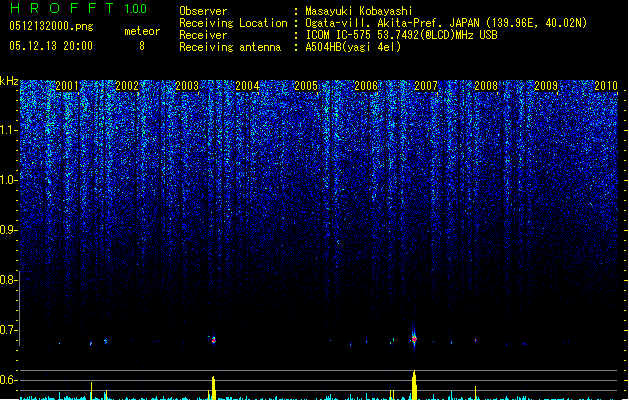Click the Receiving Location value text
Screen dimensions: 629x400
(446, 23)
